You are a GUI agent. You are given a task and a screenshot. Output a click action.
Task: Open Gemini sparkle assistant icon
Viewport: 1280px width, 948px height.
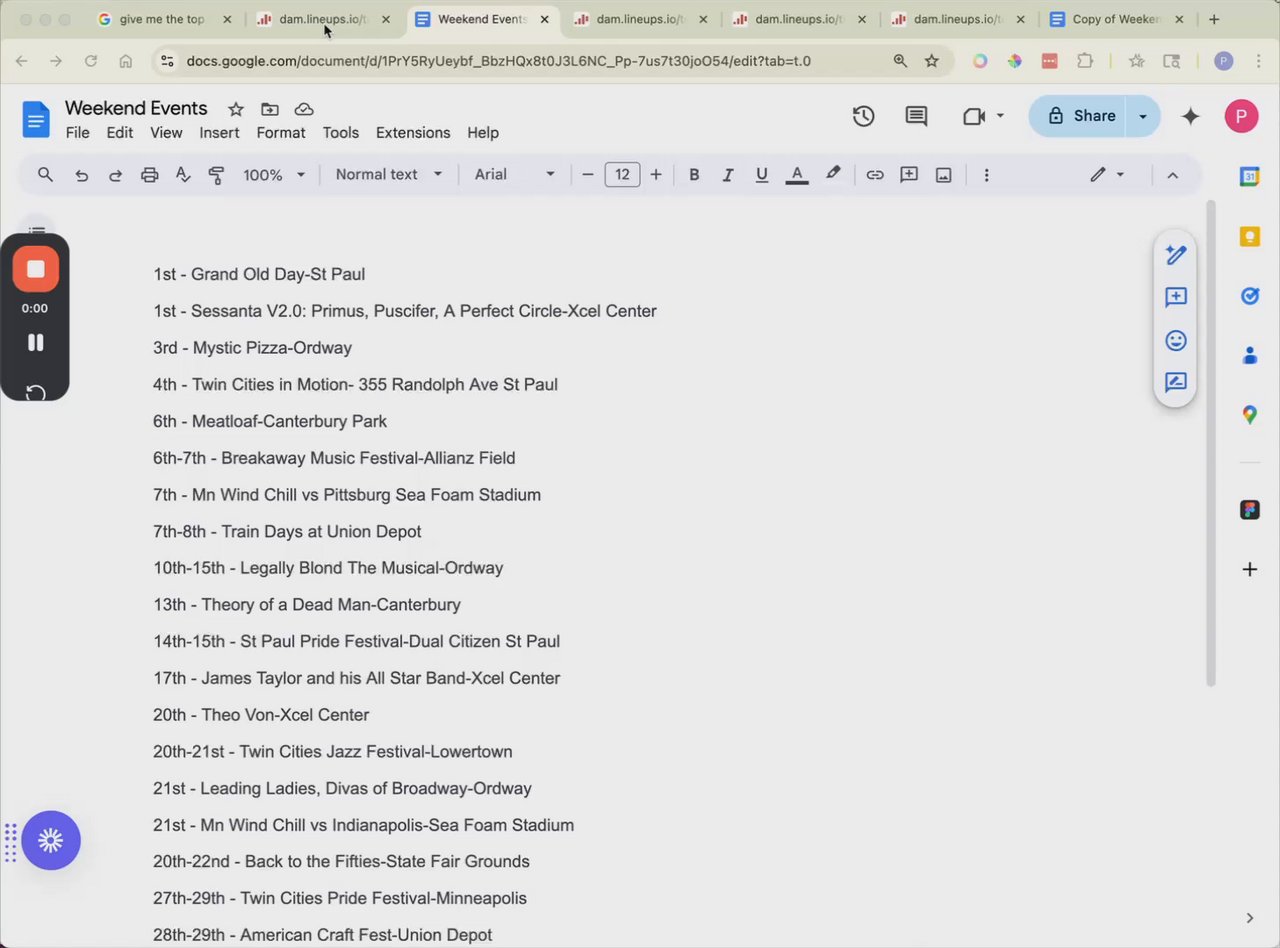click(x=1190, y=117)
